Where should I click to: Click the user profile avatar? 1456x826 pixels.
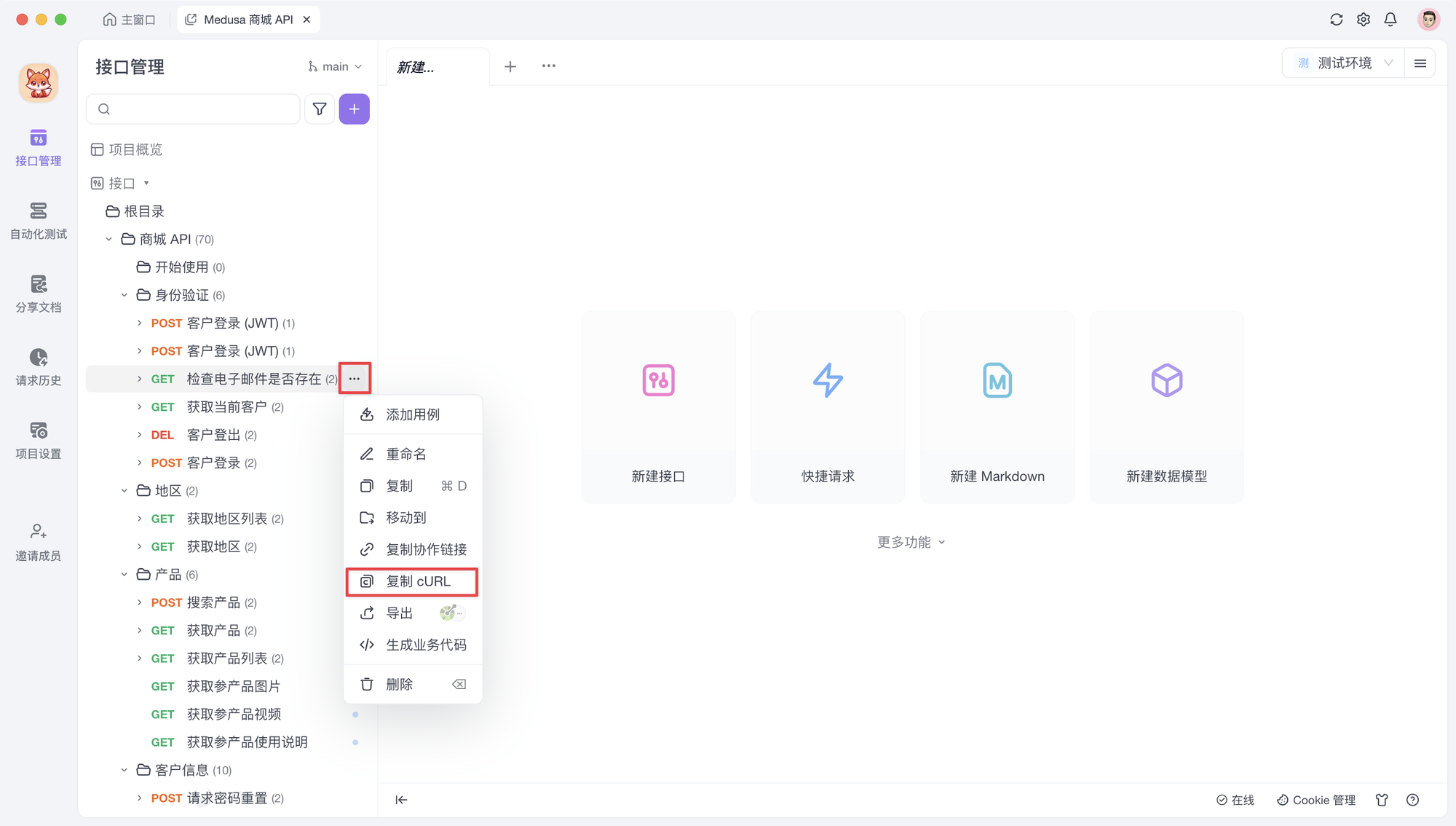coord(1428,20)
